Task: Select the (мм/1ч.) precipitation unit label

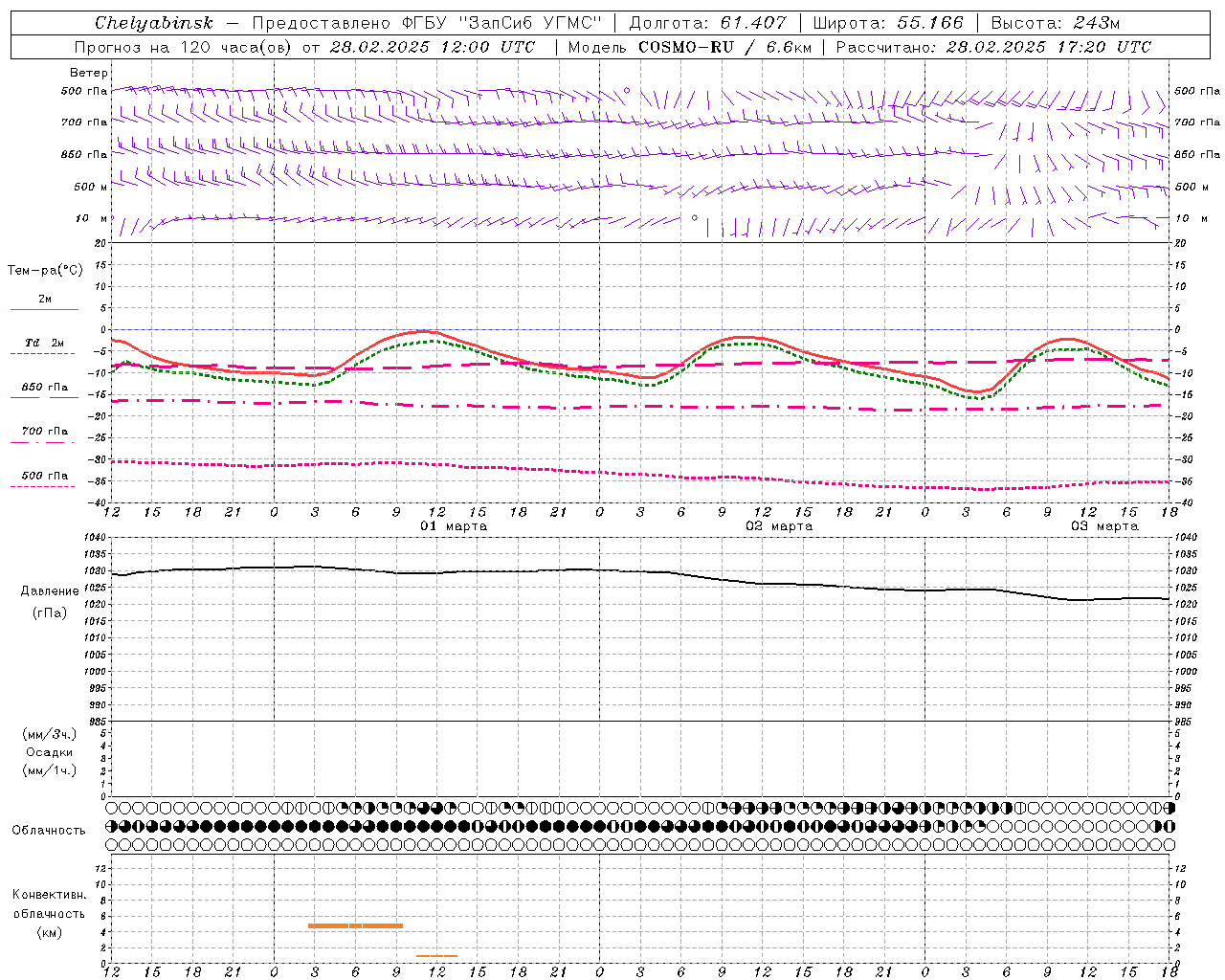Action: click(50, 770)
